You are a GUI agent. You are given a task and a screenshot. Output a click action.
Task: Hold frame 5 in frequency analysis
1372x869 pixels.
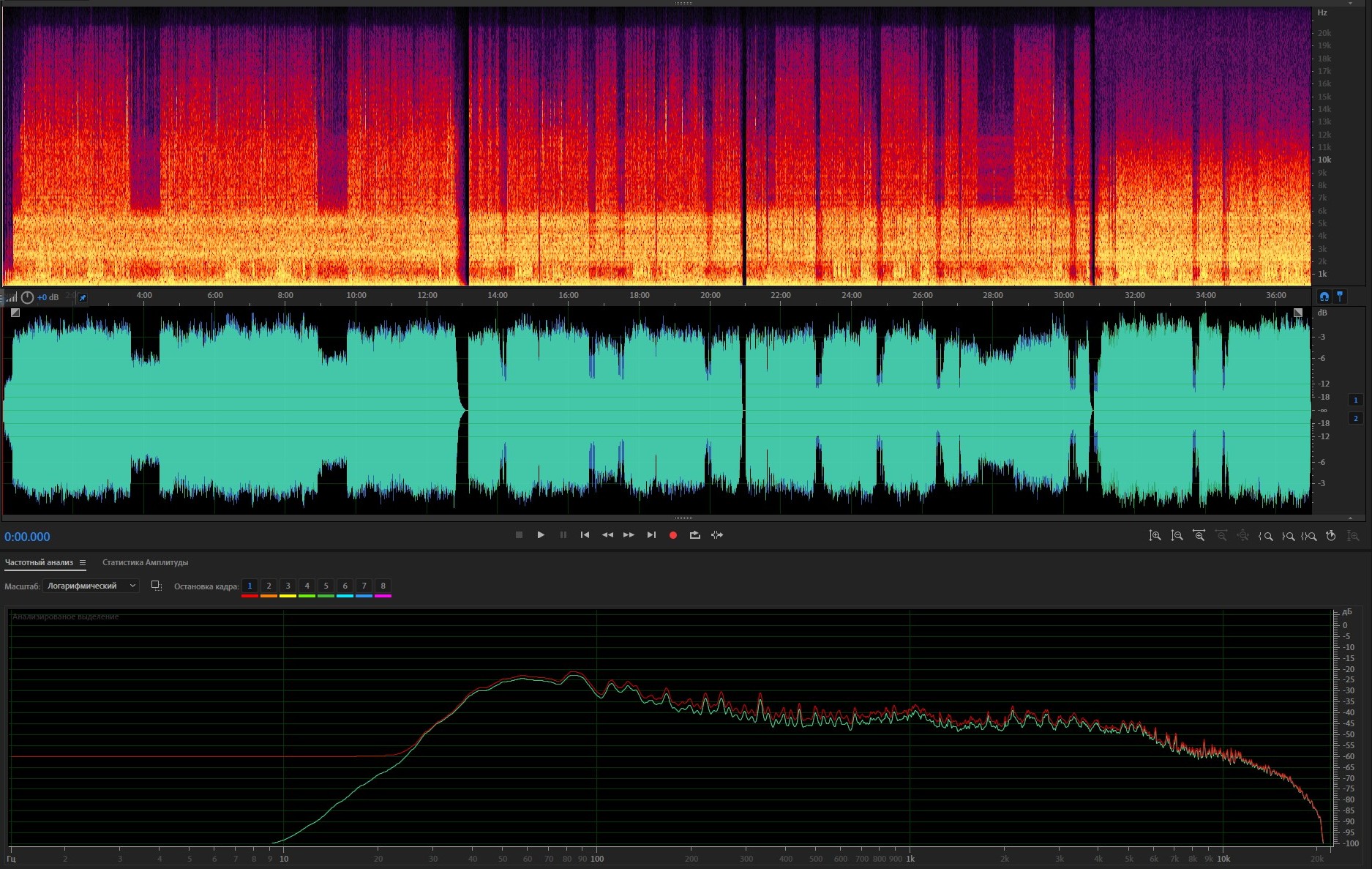coord(326,586)
